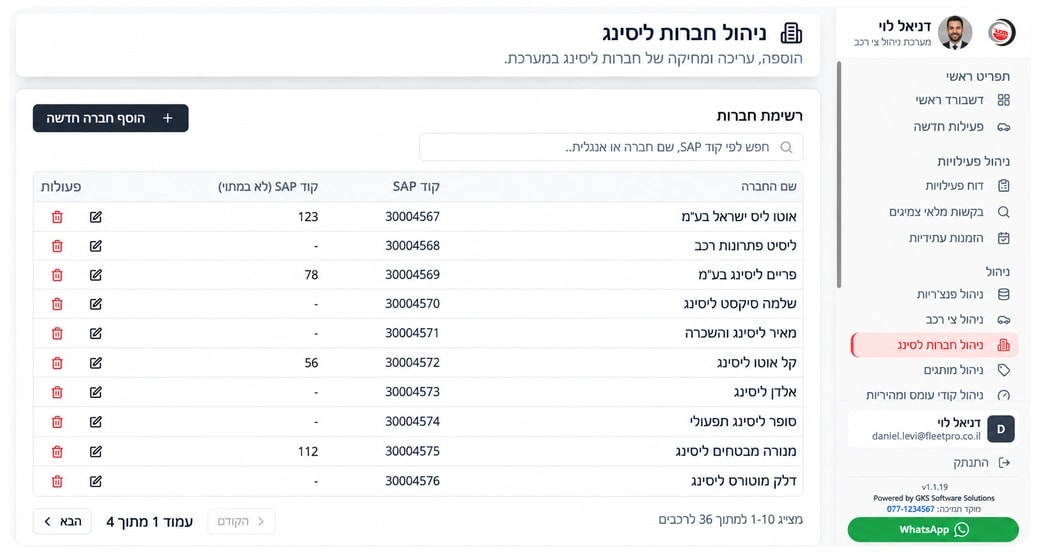The height and width of the screenshot is (554, 1040).
Task: Click the value 123 in table
Action: [308, 216]
